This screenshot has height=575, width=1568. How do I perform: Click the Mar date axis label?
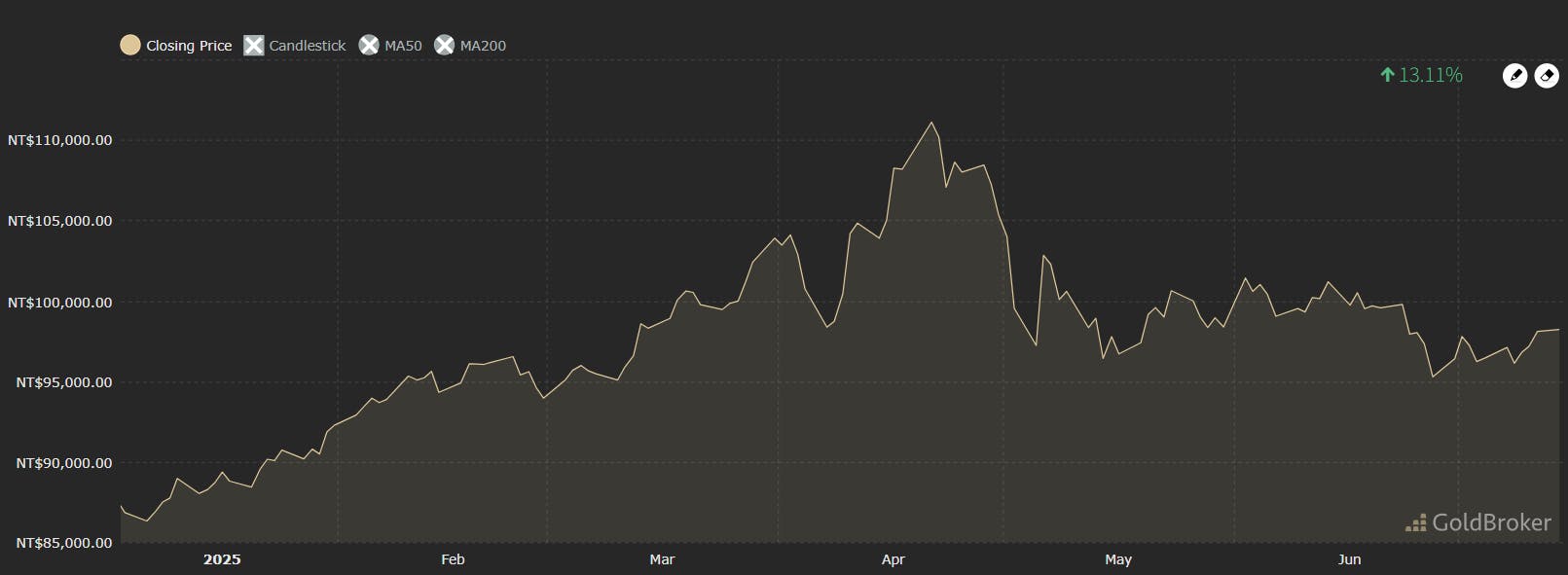[662, 559]
